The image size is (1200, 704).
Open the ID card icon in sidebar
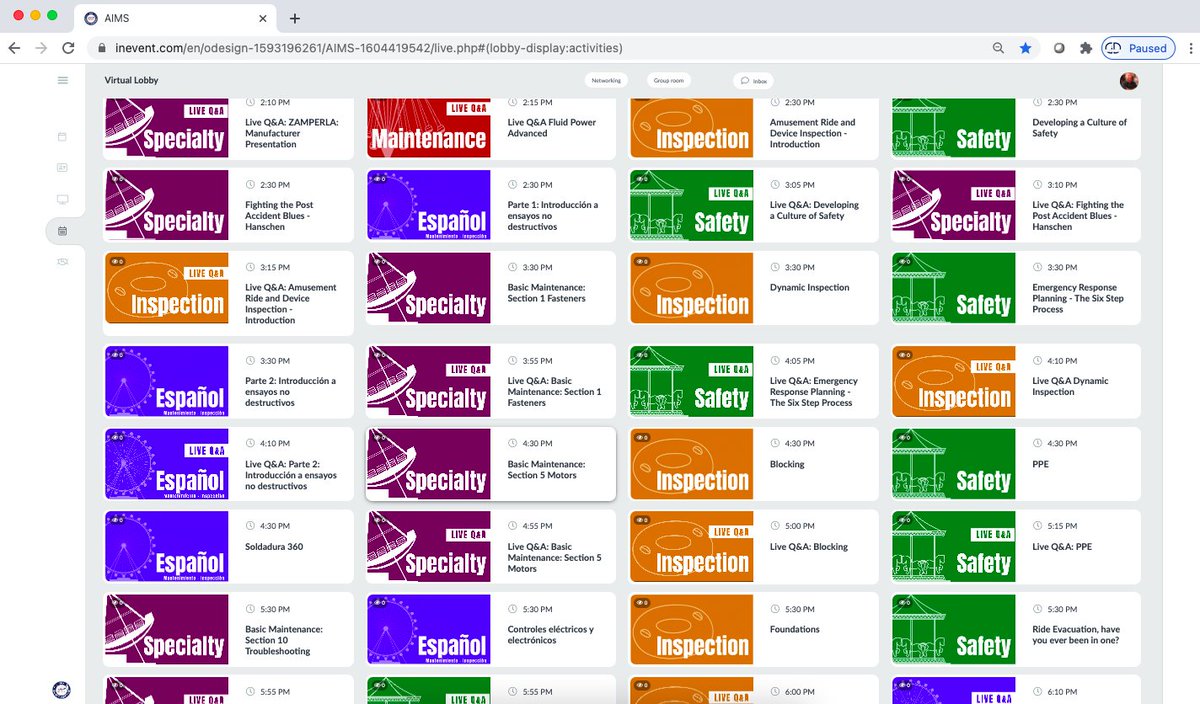tap(62, 168)
